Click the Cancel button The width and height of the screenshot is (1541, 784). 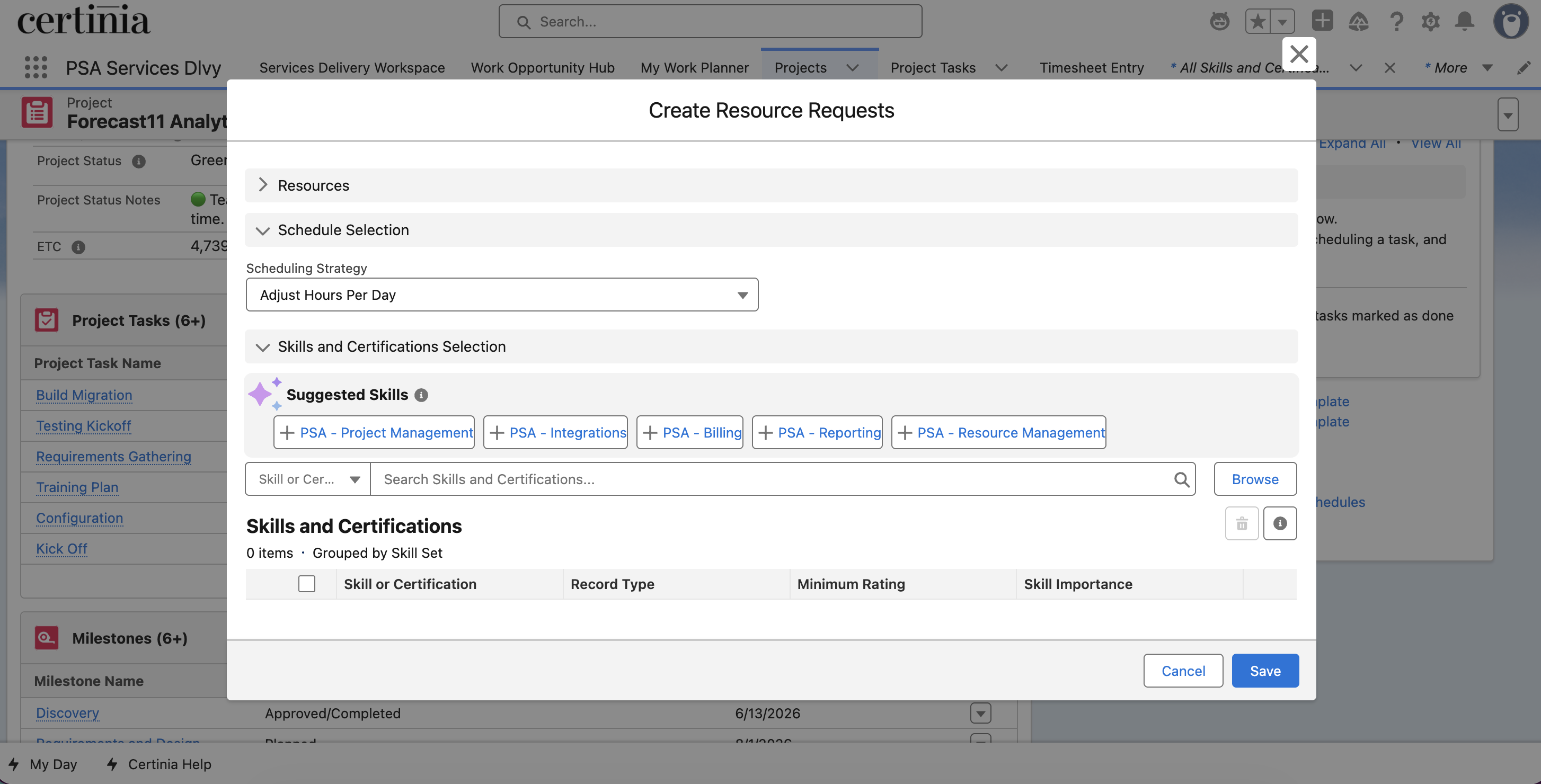pos(1183,671)
